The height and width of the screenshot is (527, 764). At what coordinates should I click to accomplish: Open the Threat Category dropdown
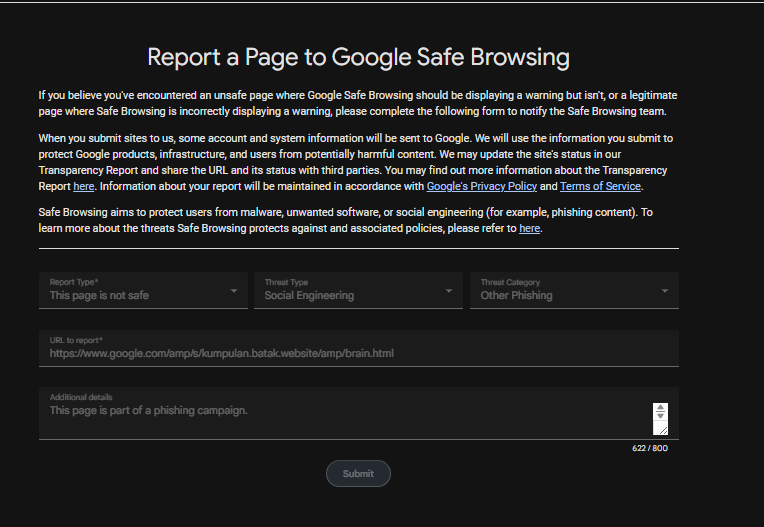click(574, 290)
